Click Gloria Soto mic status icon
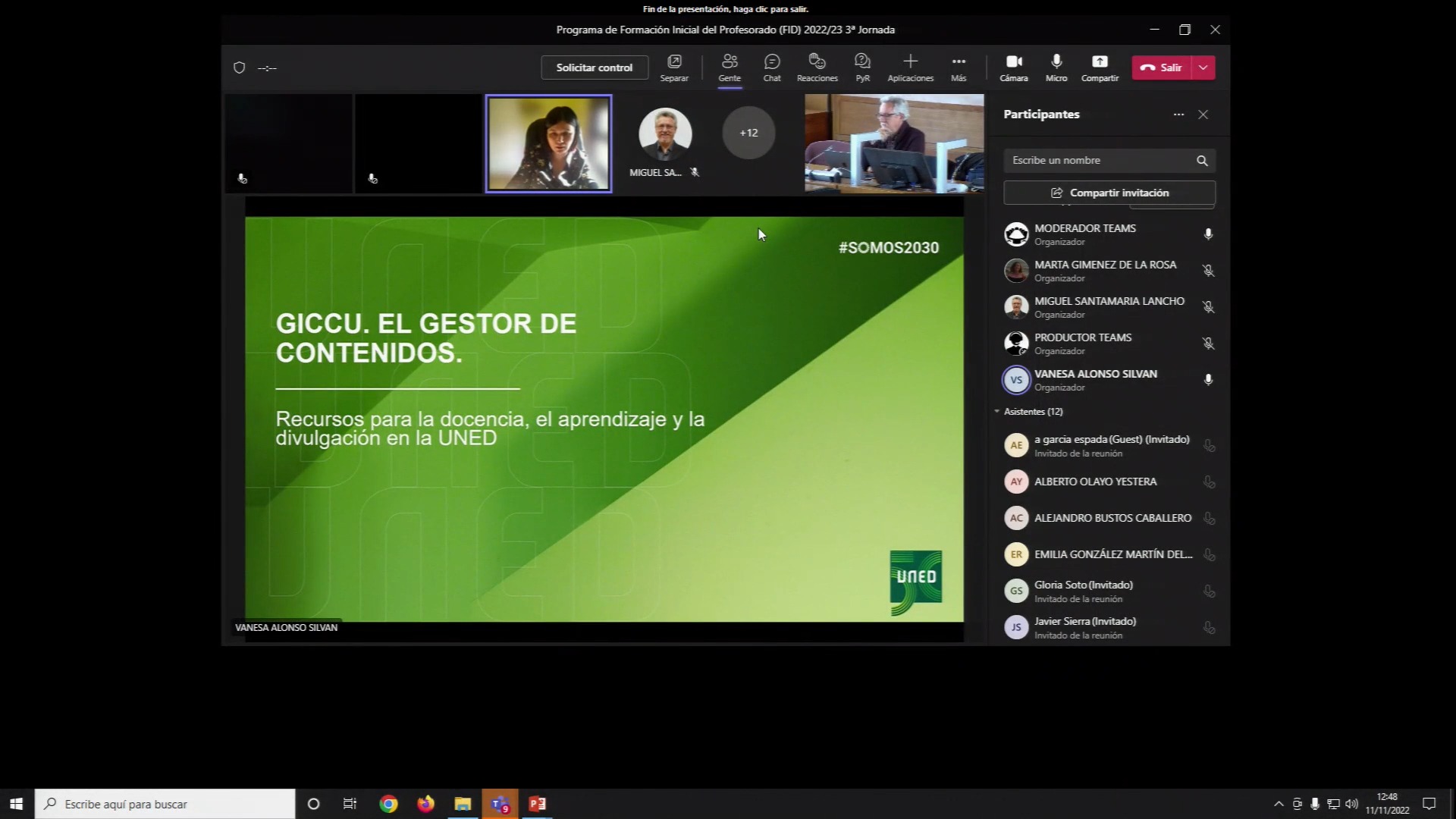 click(1210, 591)
